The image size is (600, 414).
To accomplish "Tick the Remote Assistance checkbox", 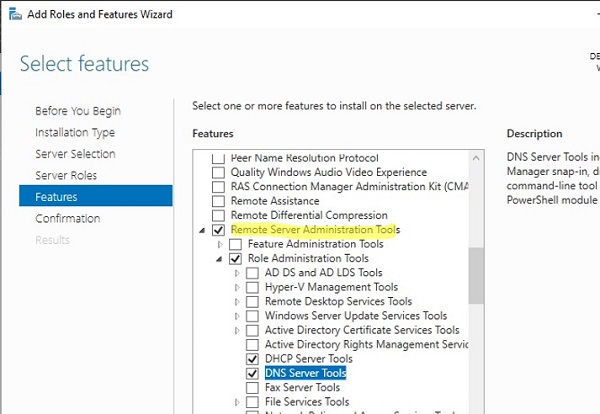I will [219, 201].
